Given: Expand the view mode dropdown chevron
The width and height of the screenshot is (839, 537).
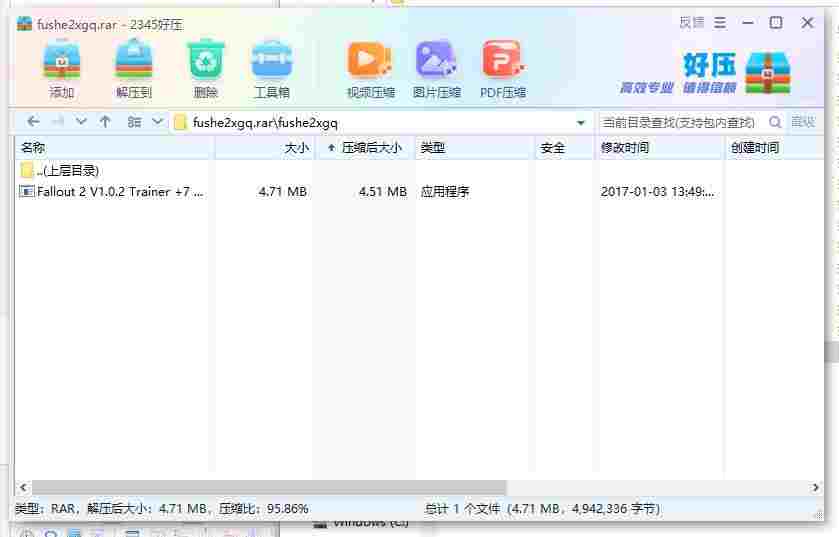Looking at the screenshot, I should tap(157, 122).
